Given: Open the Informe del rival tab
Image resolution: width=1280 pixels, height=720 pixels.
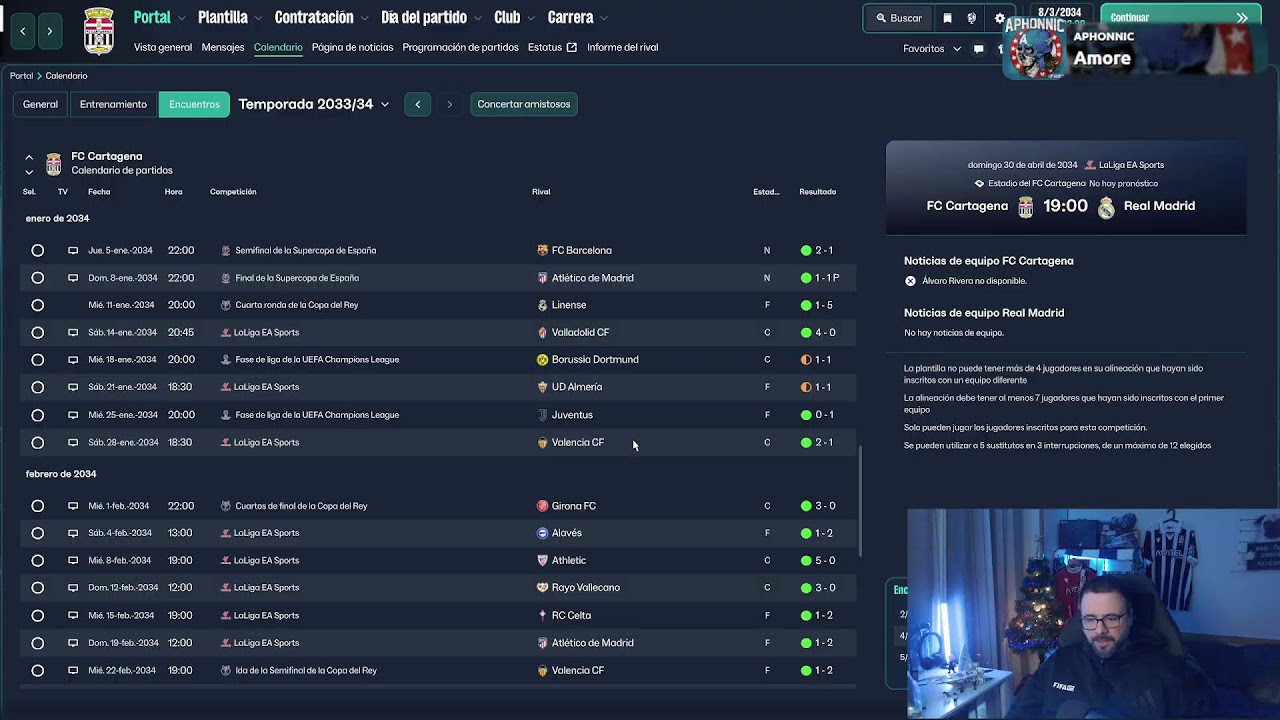Looking at the screenshot, I should point(622,47).
